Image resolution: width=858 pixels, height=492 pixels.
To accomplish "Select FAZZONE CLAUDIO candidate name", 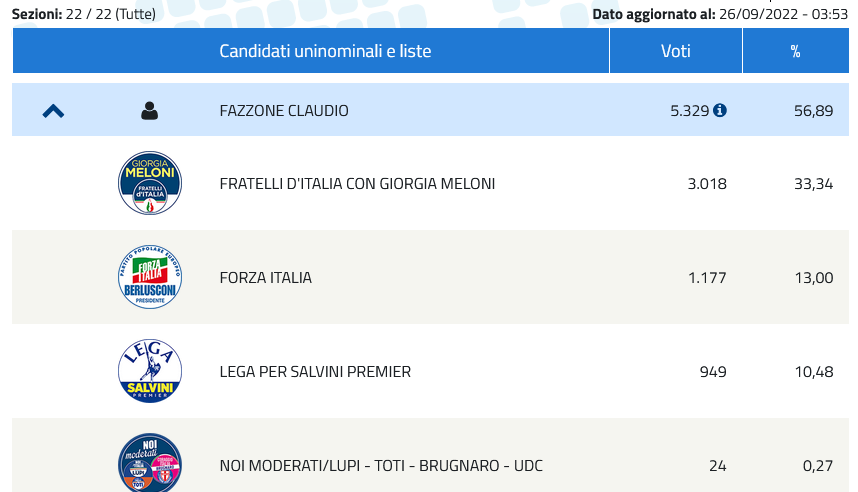I will pos(284,111).
